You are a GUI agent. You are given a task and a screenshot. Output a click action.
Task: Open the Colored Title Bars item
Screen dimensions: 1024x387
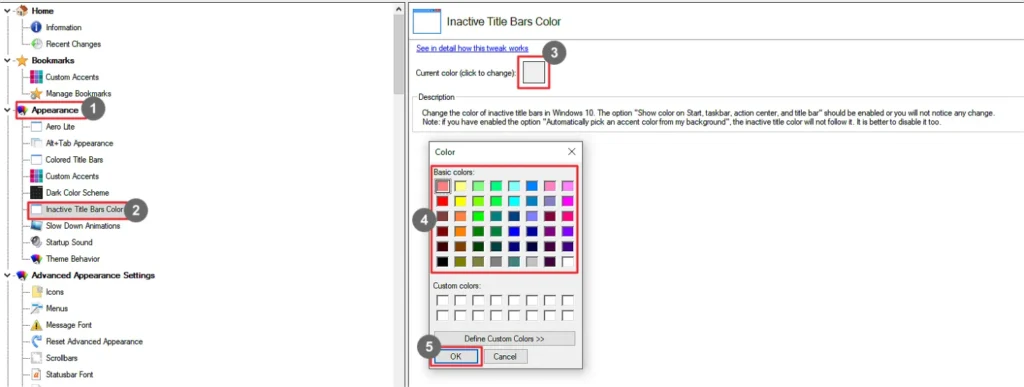coord(74,160)
